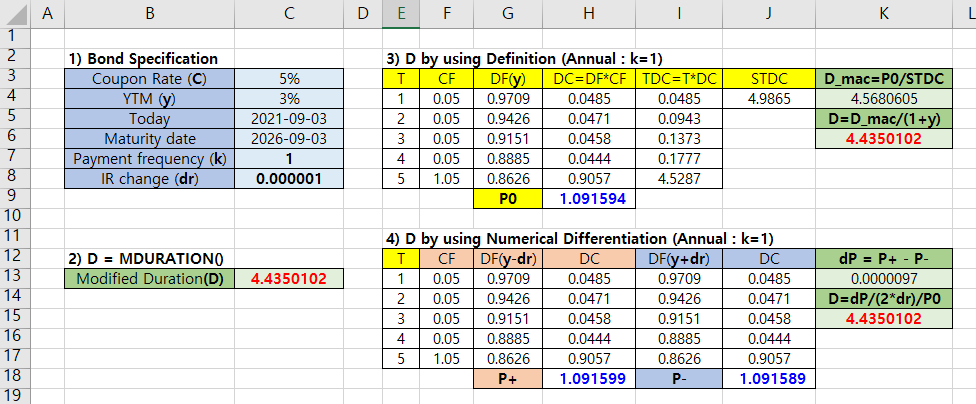This screenshot has height=404, width=976.
Task: Select TDC value 0.0943
Action: [679, 119]
